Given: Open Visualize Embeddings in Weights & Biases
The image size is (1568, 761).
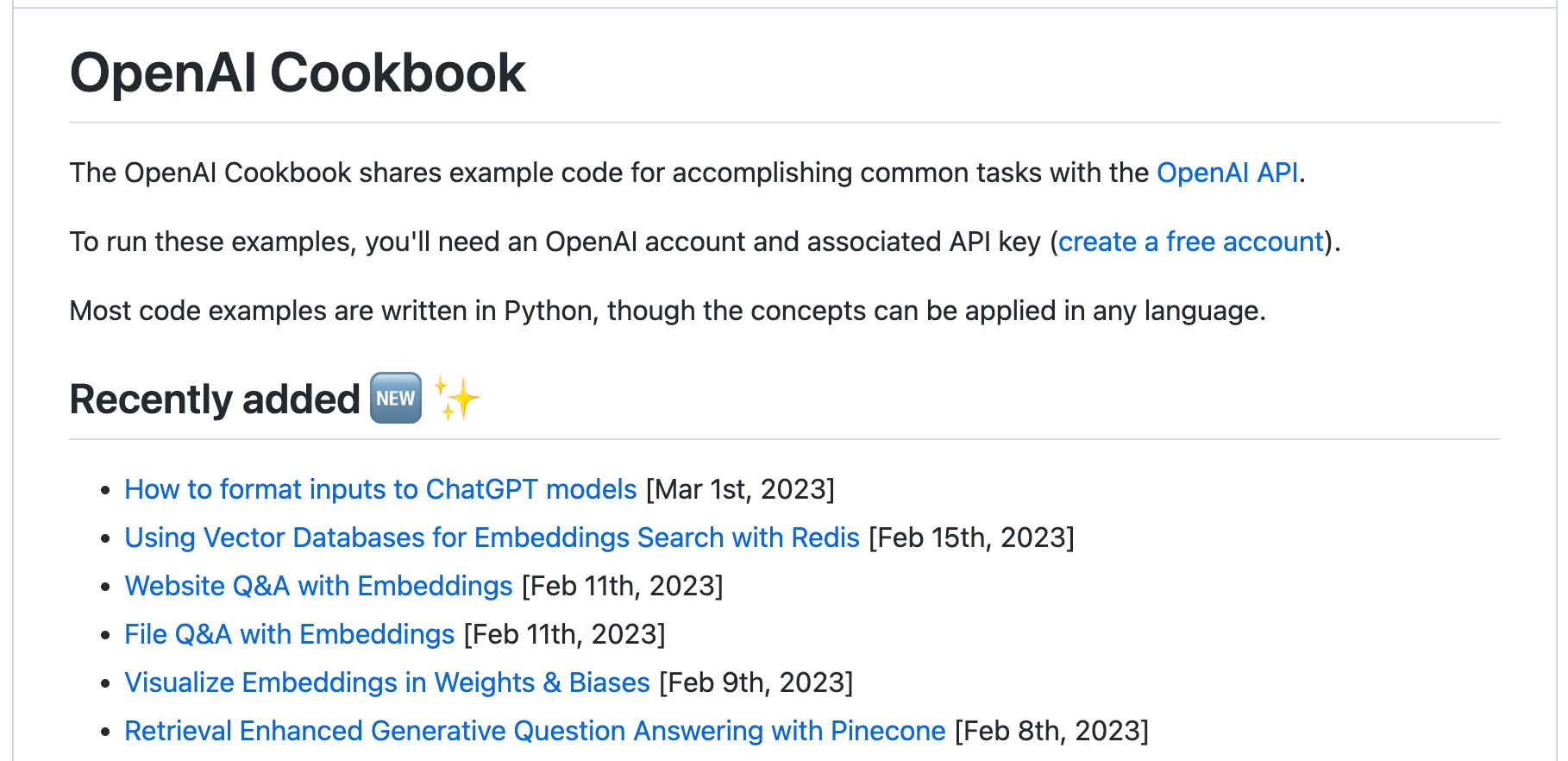Looking at the screenshot, I should [387, 682].
